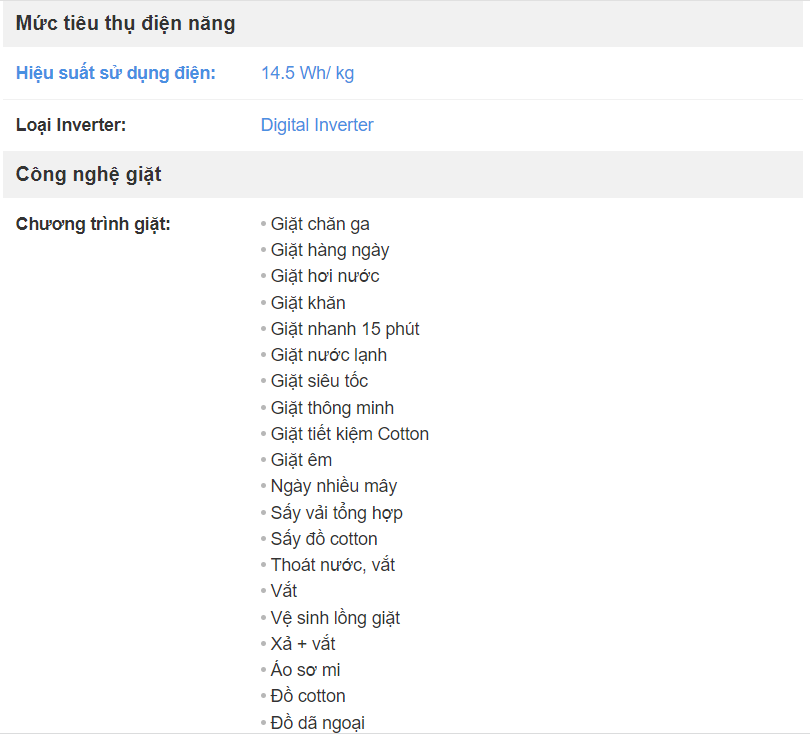Select the 'Mức tiêu thụ điện năng' section header
This screenshot has width=810, height=734.
[403, 24]
